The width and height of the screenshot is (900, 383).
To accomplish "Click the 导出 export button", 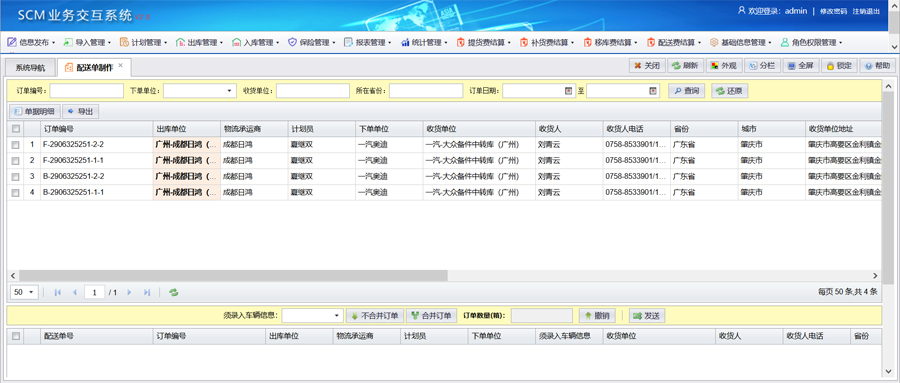I will pos(80,111).
